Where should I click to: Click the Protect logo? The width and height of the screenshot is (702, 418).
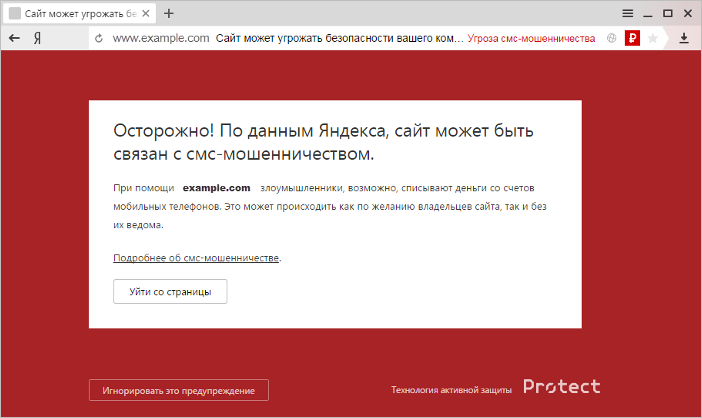tap(562, 387)
